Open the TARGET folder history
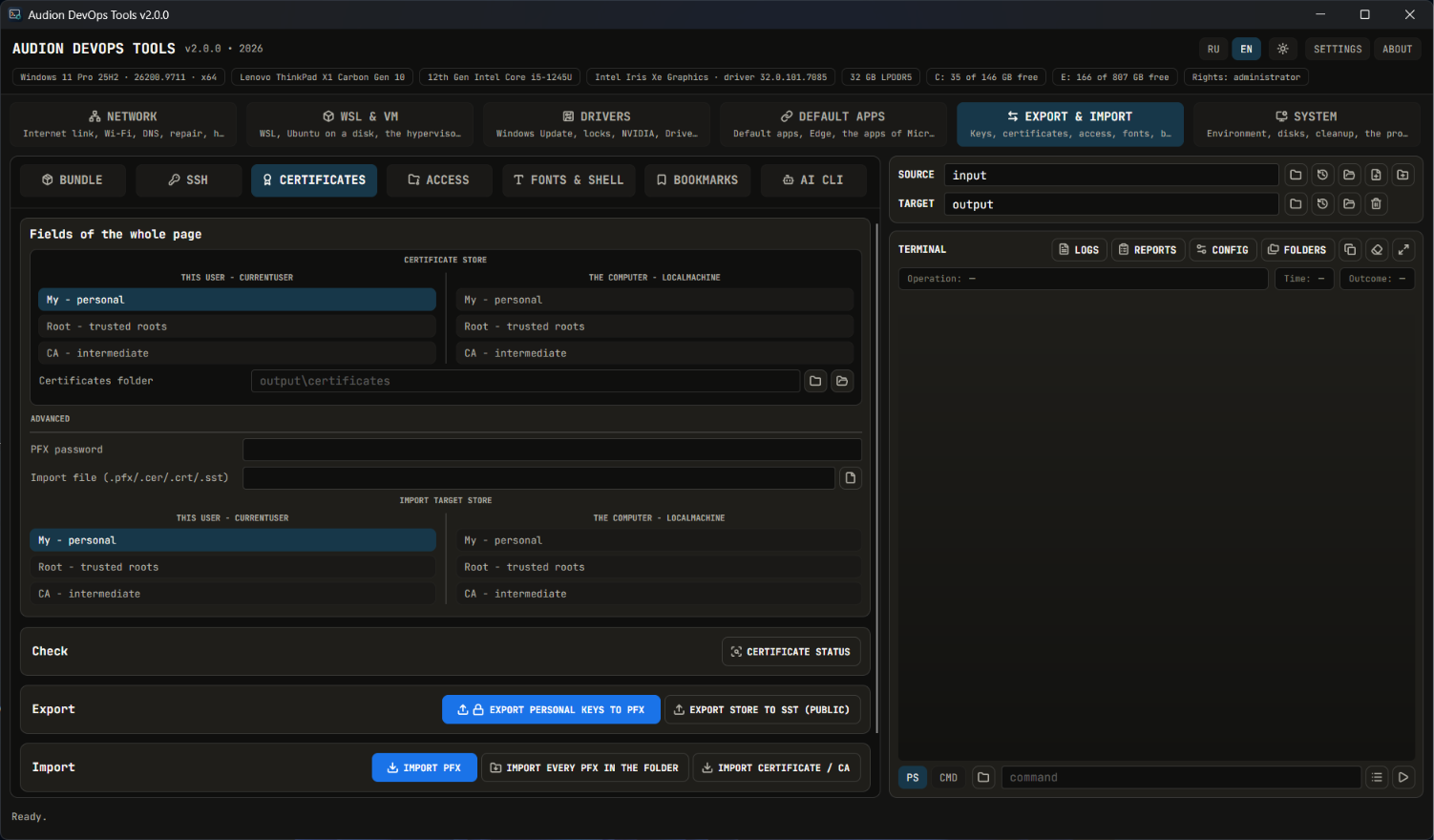Viewport: 1434px width, 840px height. coord(1322,203)
